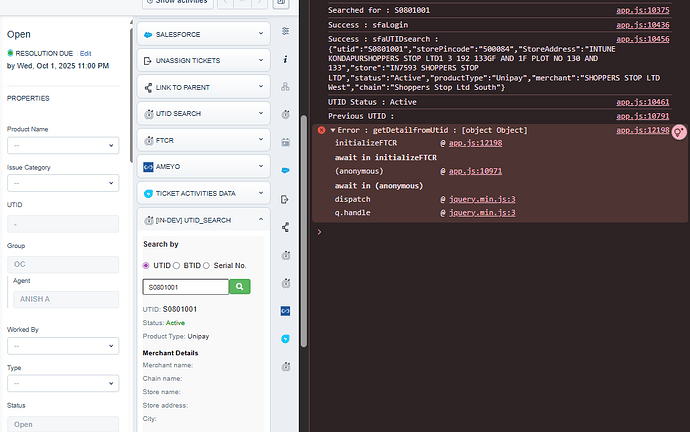Screen dimensions: 690x432
Task: Click the Salesforce cloud icon in panel header
Action: click(147, 35)
